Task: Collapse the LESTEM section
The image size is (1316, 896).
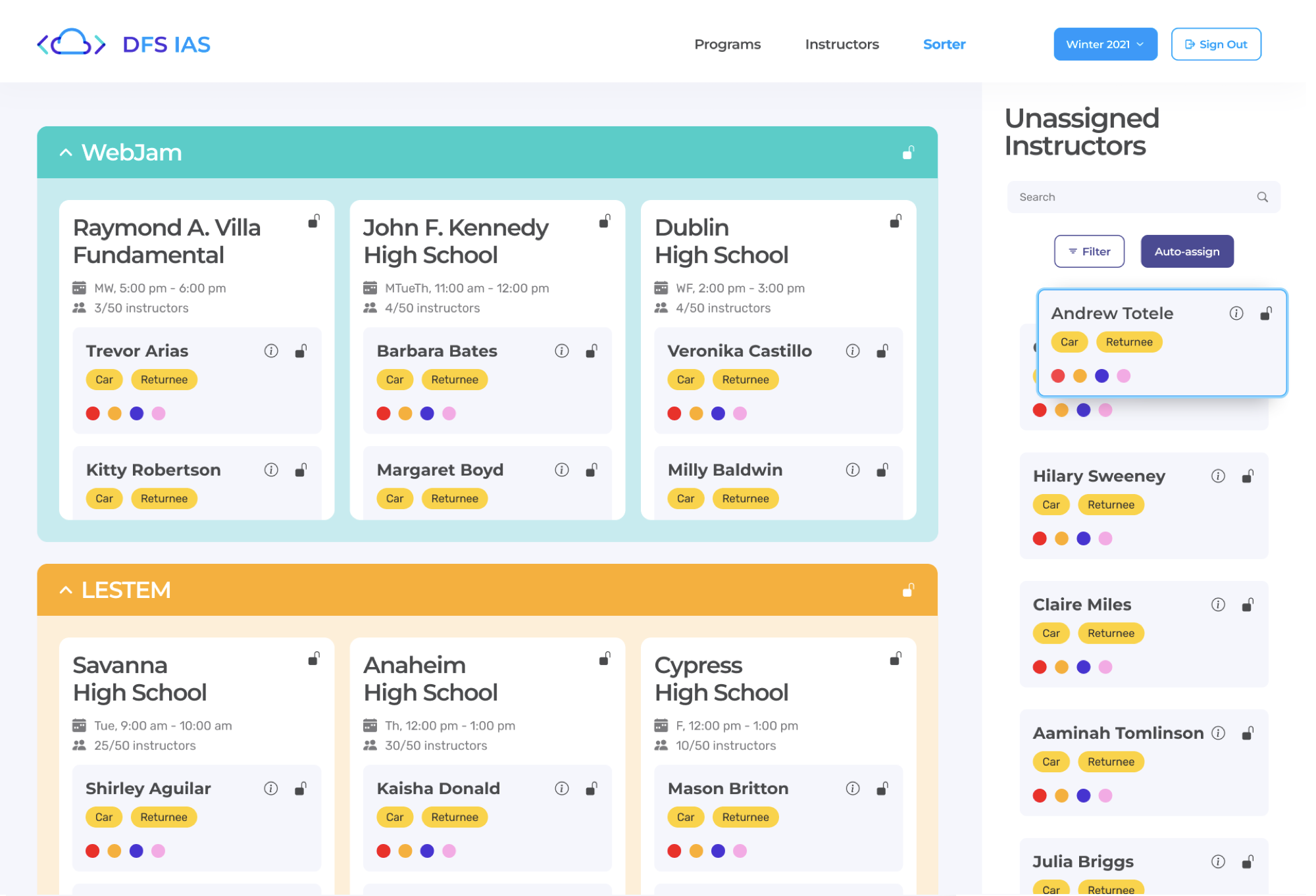Action: (66, 589)
